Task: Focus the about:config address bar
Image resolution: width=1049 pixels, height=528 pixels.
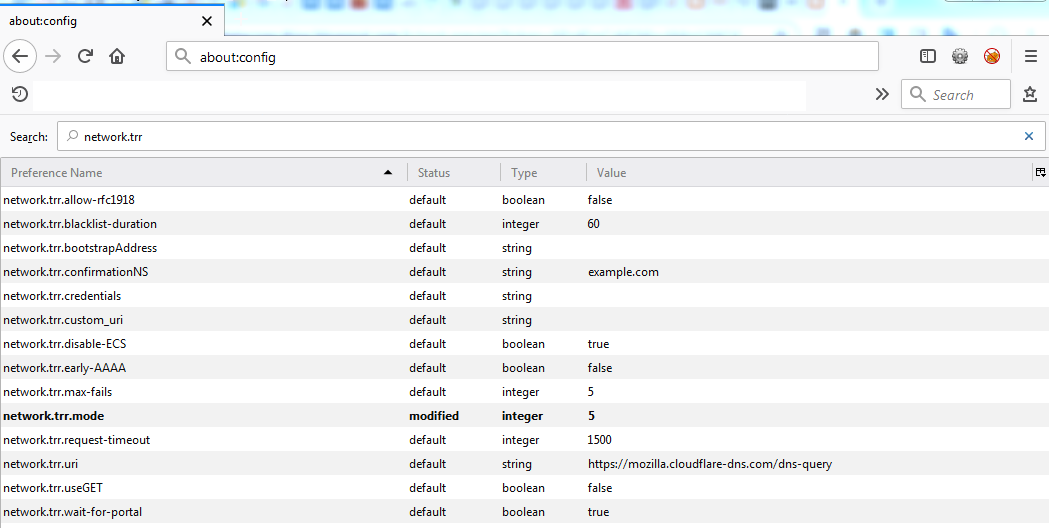Action: point(522,57)
